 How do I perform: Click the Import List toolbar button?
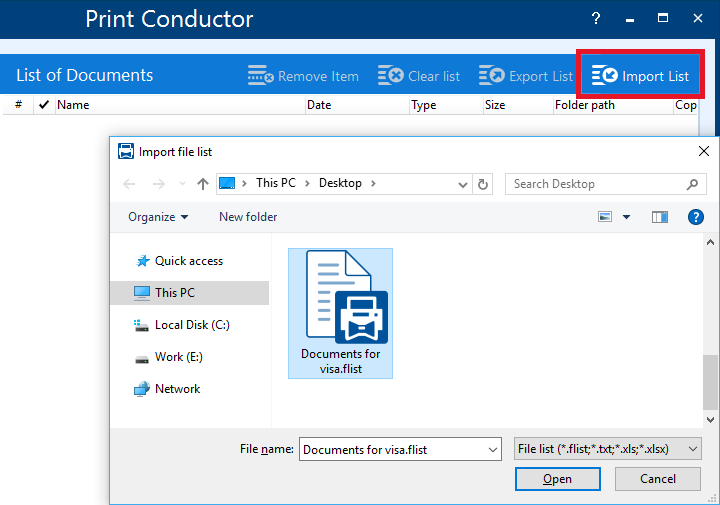tap(641, 76)
